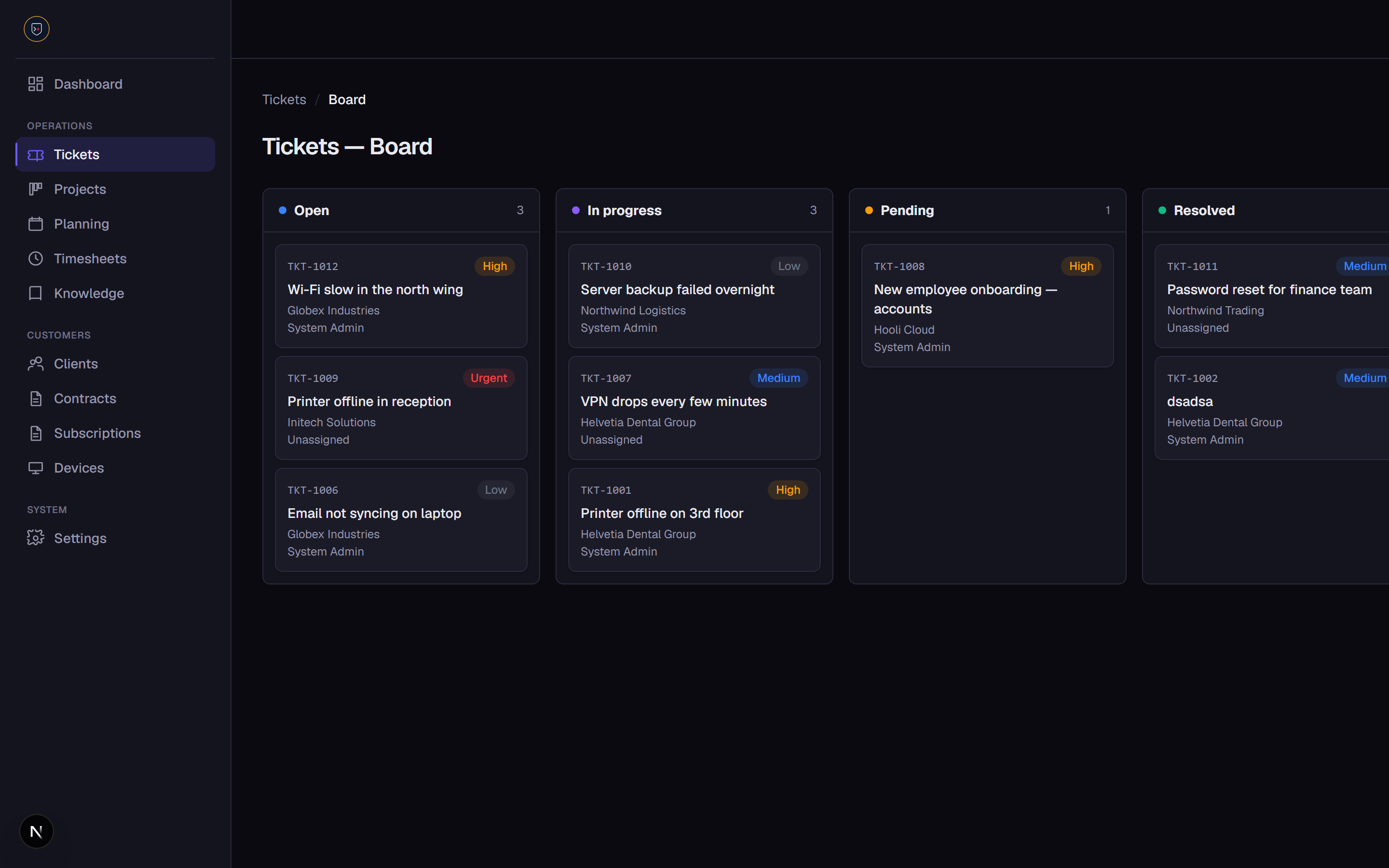Go to Subscriptions
Screen dimensions: 1389x868
[115, 433]
